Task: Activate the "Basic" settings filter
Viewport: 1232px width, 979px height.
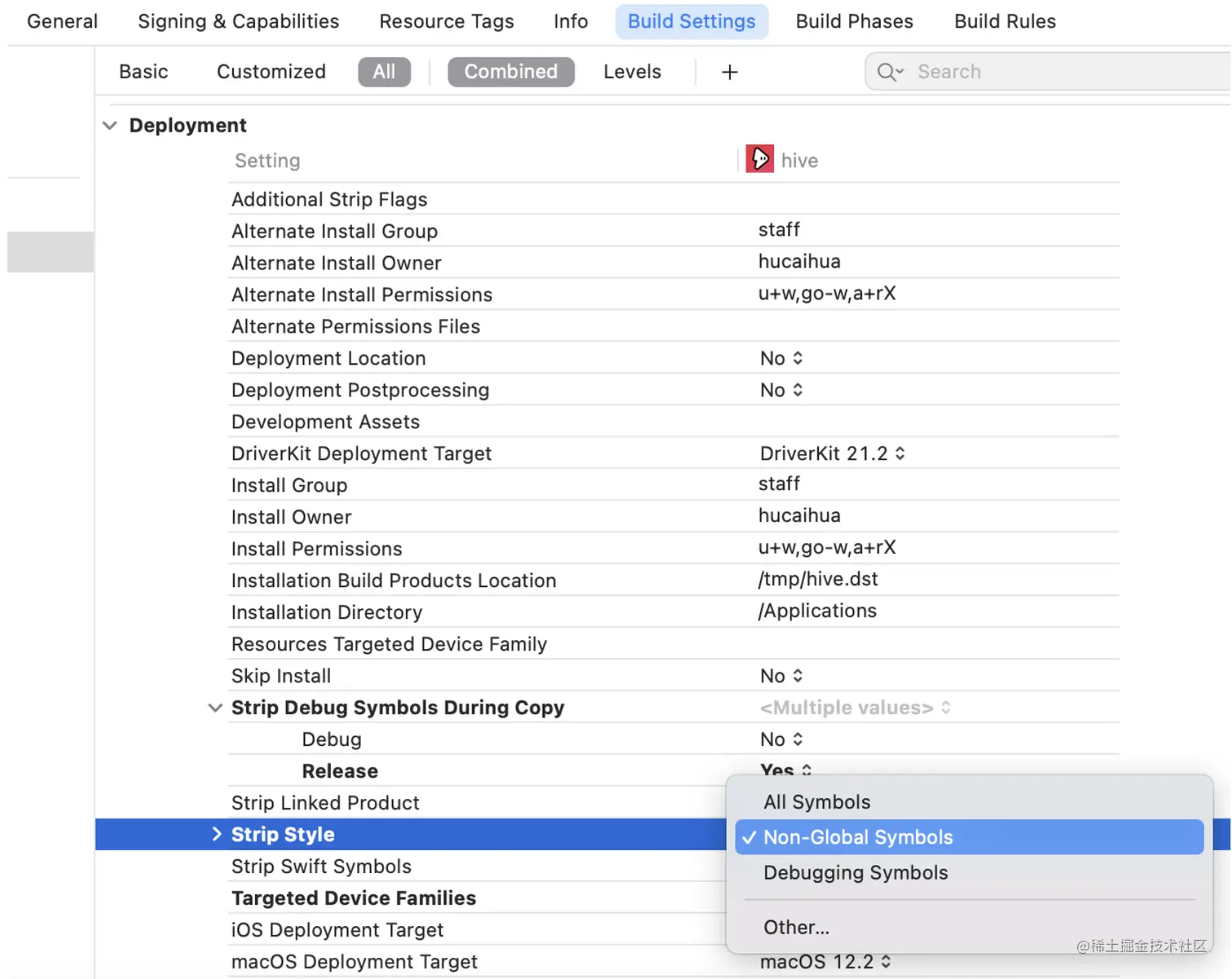Action: pyautogui.click(x=143, y=72)
